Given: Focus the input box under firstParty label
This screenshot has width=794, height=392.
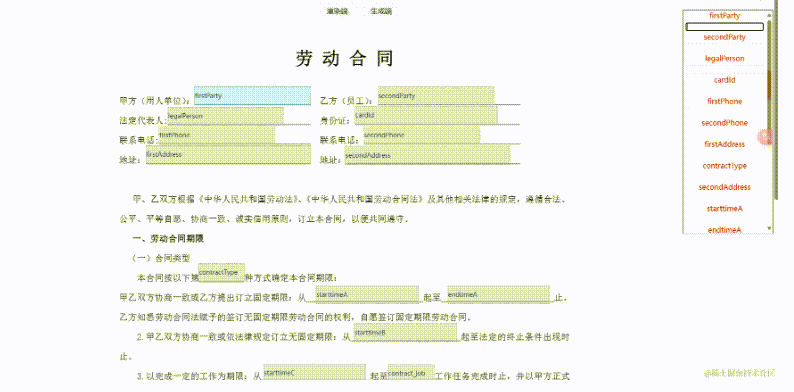Looking at the screenshot, I should coord(724,27).
